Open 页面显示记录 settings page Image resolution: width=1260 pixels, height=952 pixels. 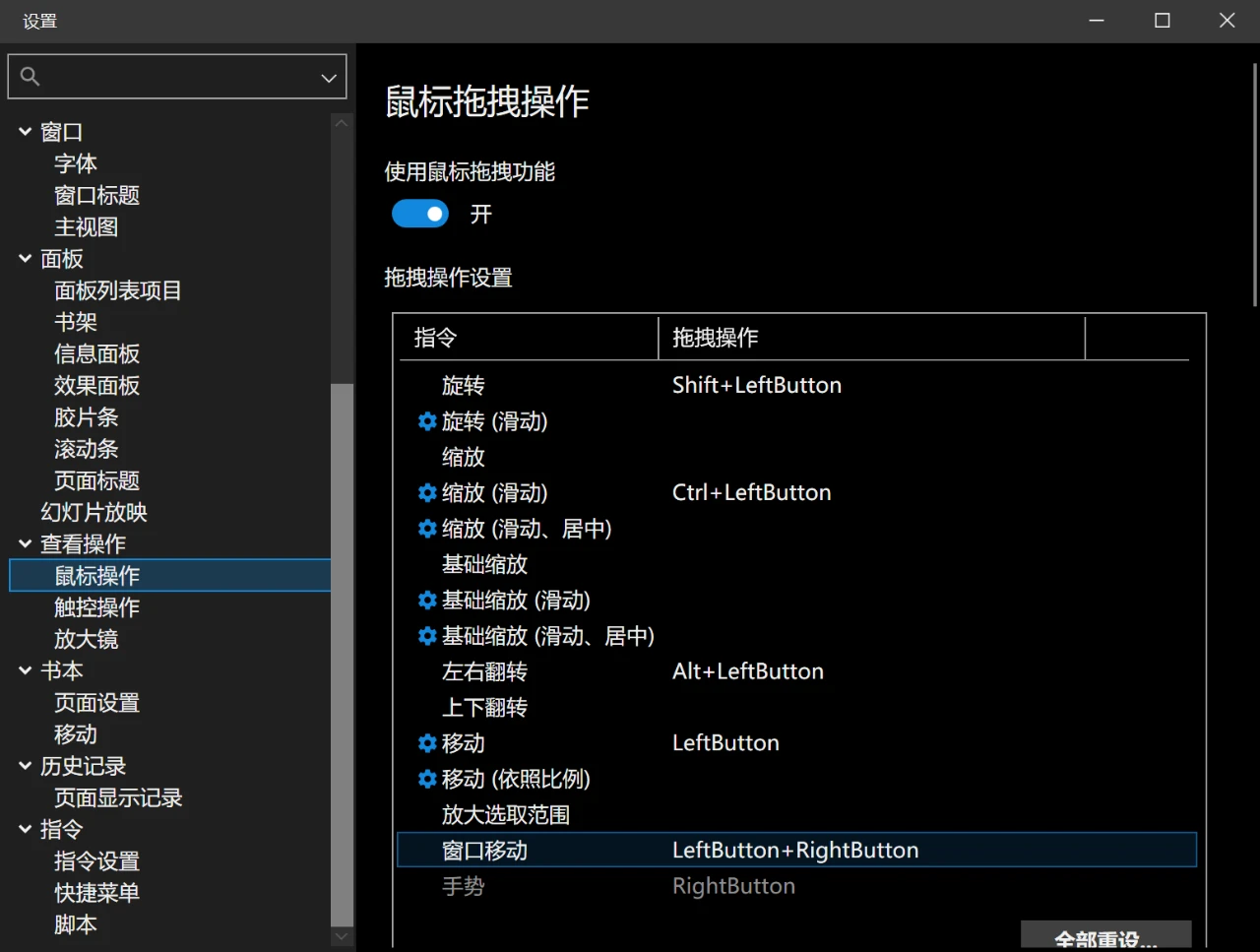click(118, 797)
